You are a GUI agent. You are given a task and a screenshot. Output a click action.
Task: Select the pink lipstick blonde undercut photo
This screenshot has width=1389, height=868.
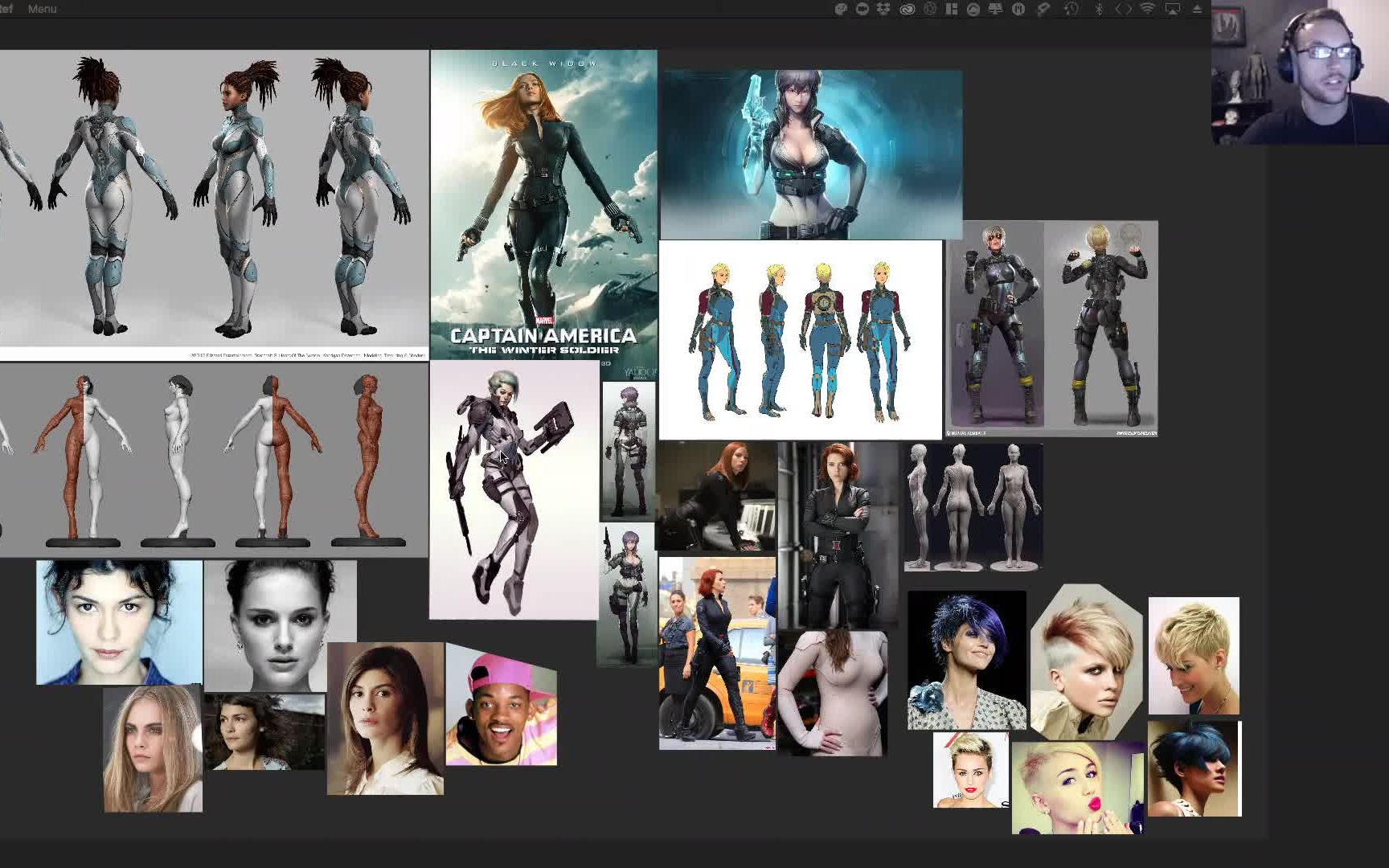coord(1078,788)
